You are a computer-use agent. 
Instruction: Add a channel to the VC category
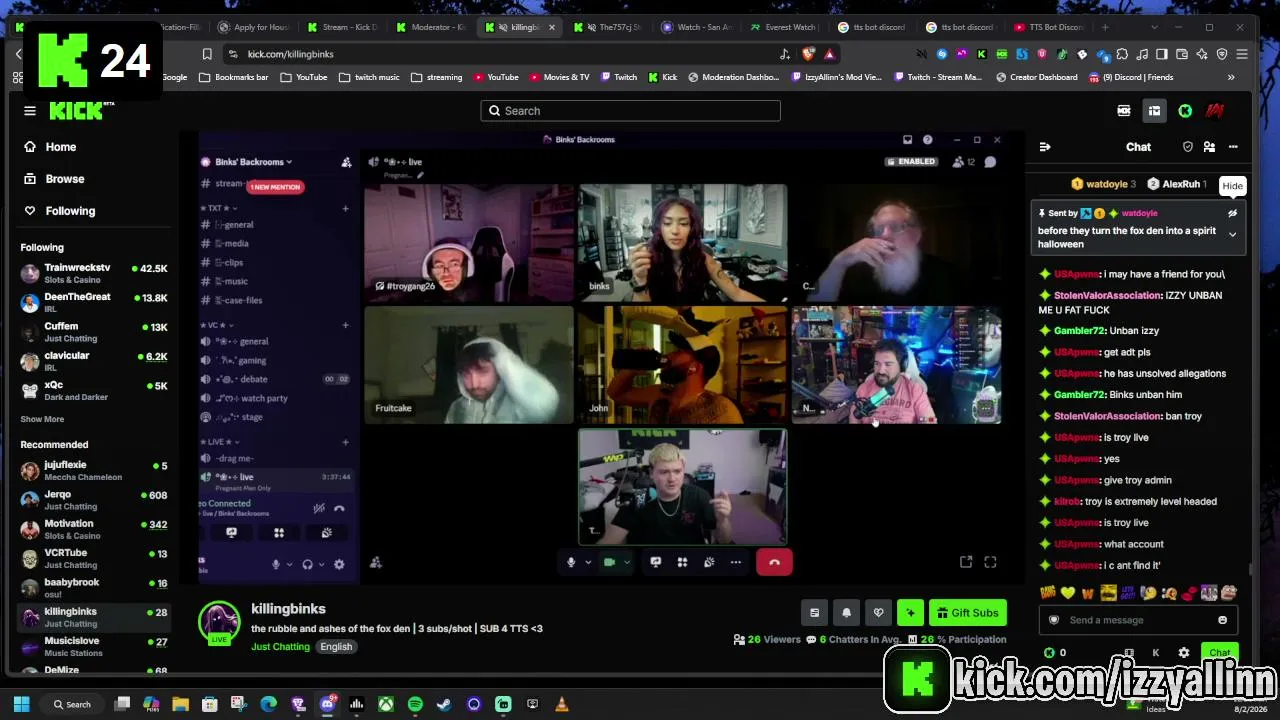[x=345, y=325]
